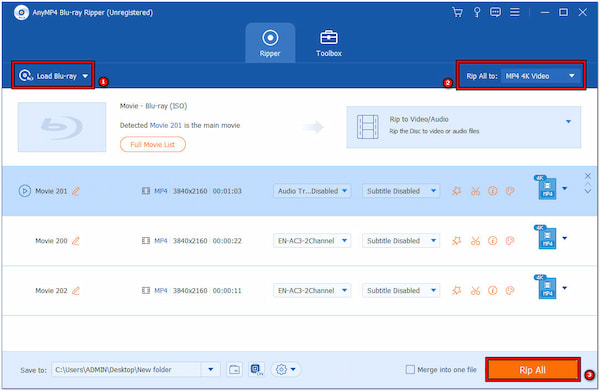This screenshot has width=600, height=391.
Task: Expand the Save to path dropdown arrow
Action: [x=210, y=370]
